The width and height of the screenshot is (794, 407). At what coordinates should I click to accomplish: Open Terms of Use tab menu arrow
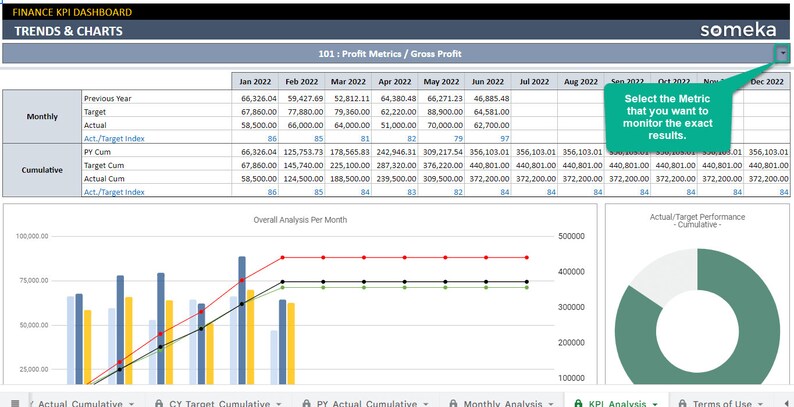761,404
